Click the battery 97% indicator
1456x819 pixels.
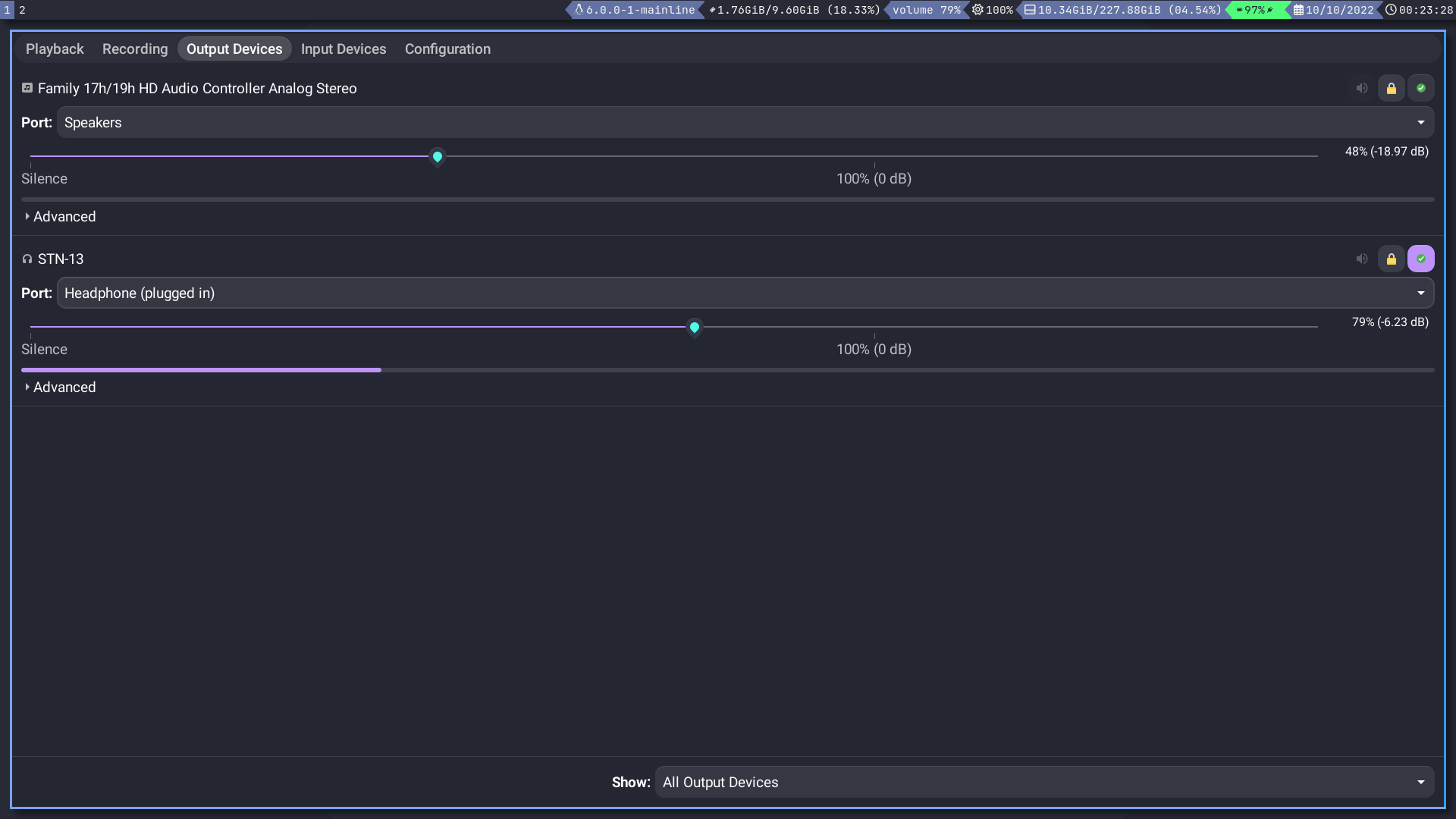click(1254, 10)
